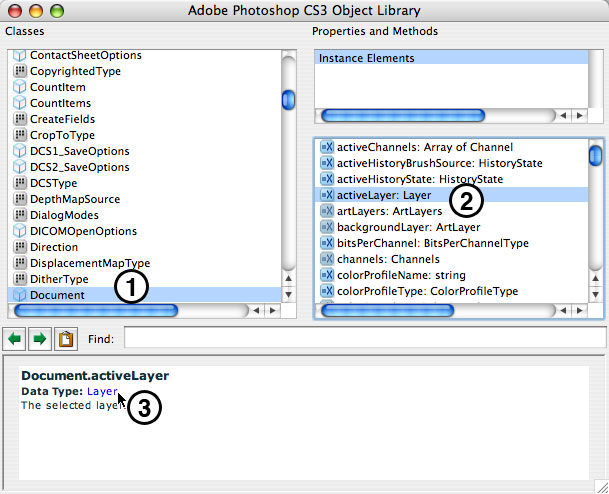Screen dimensions: 609x494
Task: Click the enum icon beside DCSType
Action: click(19, 183)
